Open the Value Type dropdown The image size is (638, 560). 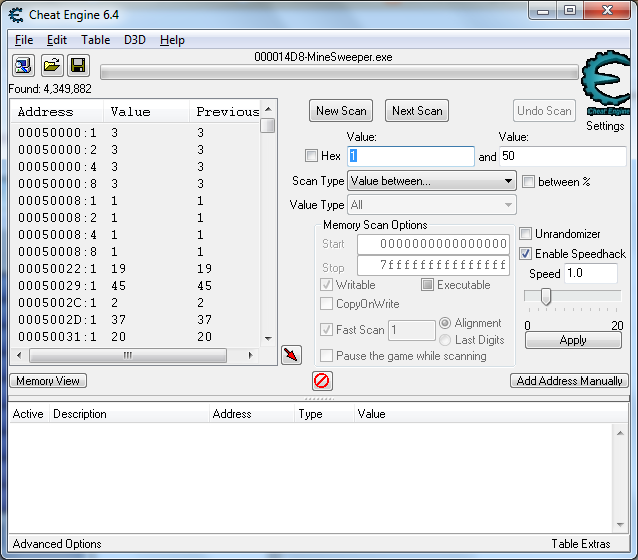pos(432,205)
